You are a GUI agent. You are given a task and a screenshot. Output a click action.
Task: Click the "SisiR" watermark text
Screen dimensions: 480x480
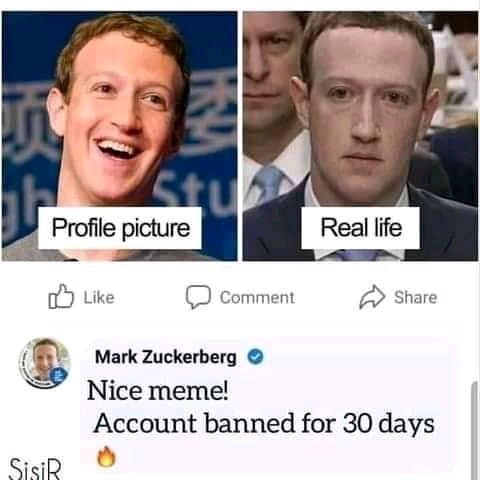[36, 469]
